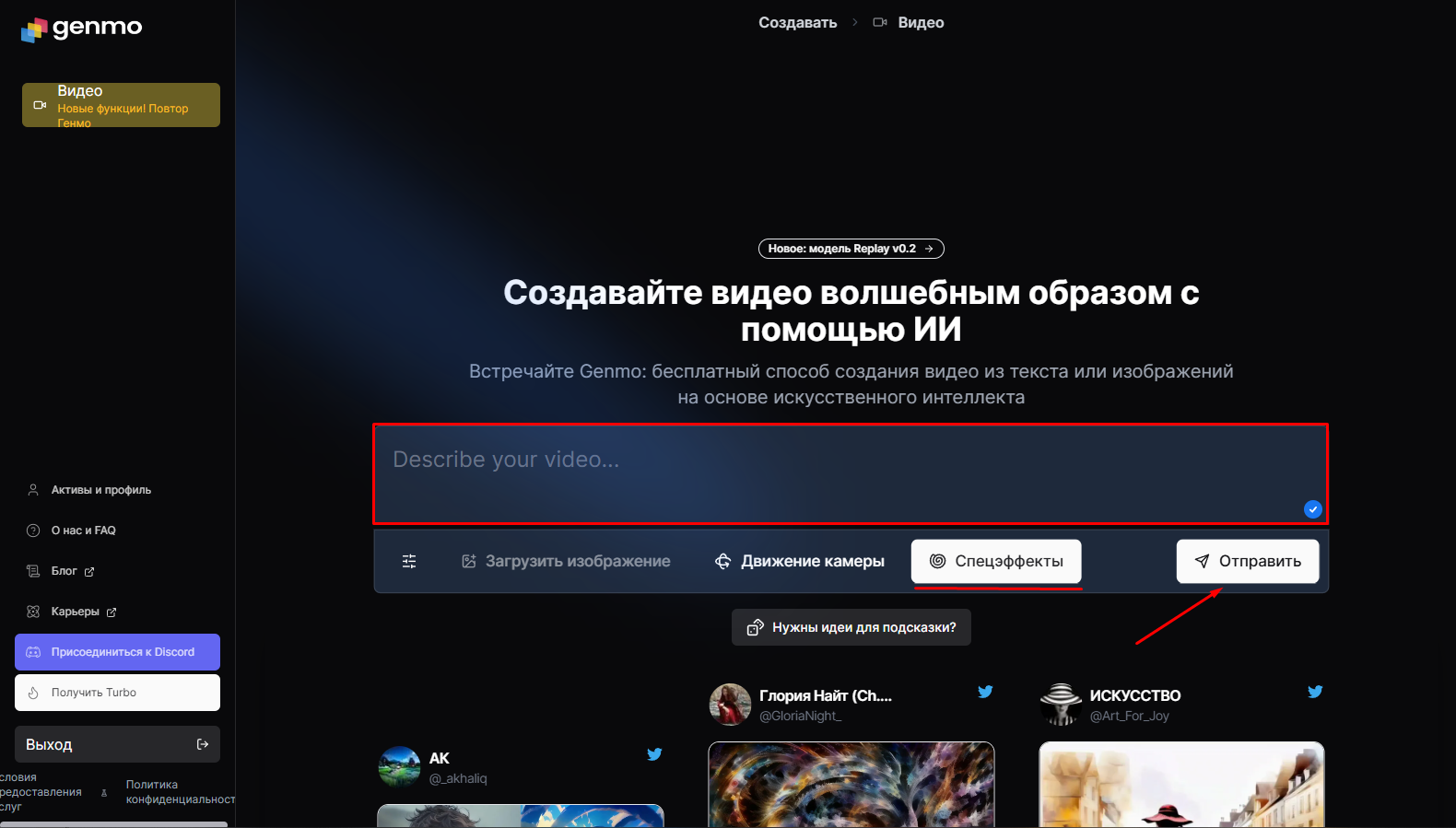The height and width of the screenshot is (828, 1456).
Task: Click Нужны идеи для подсказки button
Action: pos(851,627)
